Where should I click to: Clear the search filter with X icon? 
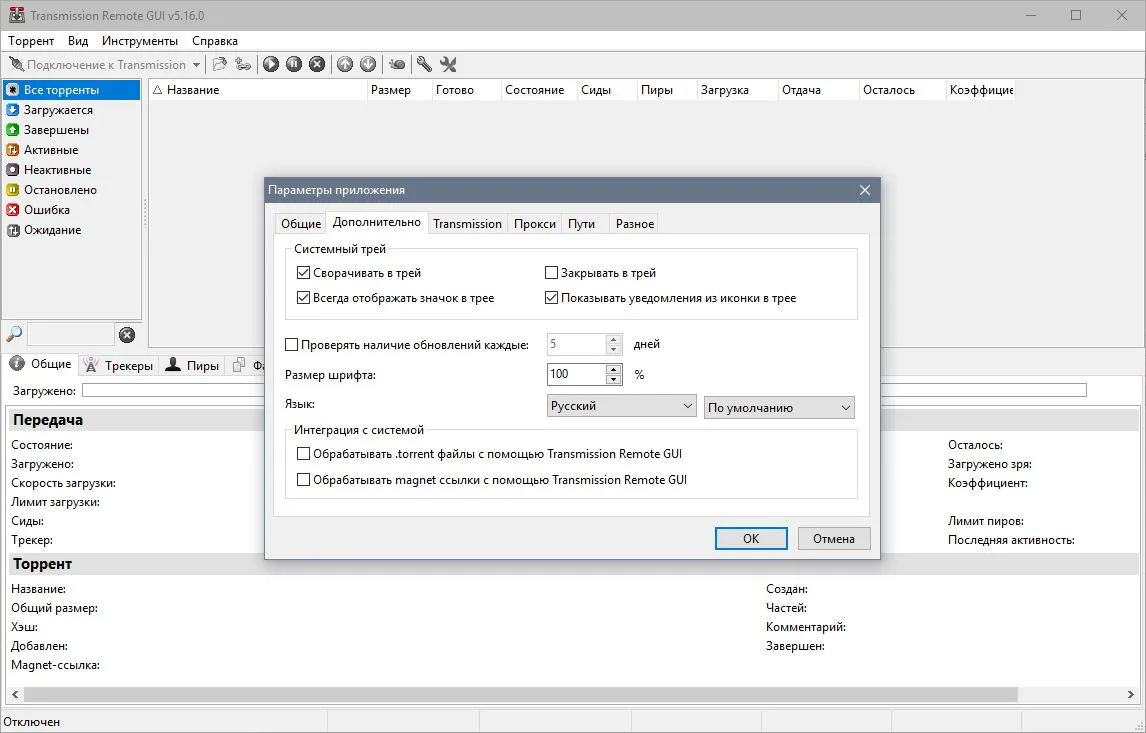click(127, 335)
